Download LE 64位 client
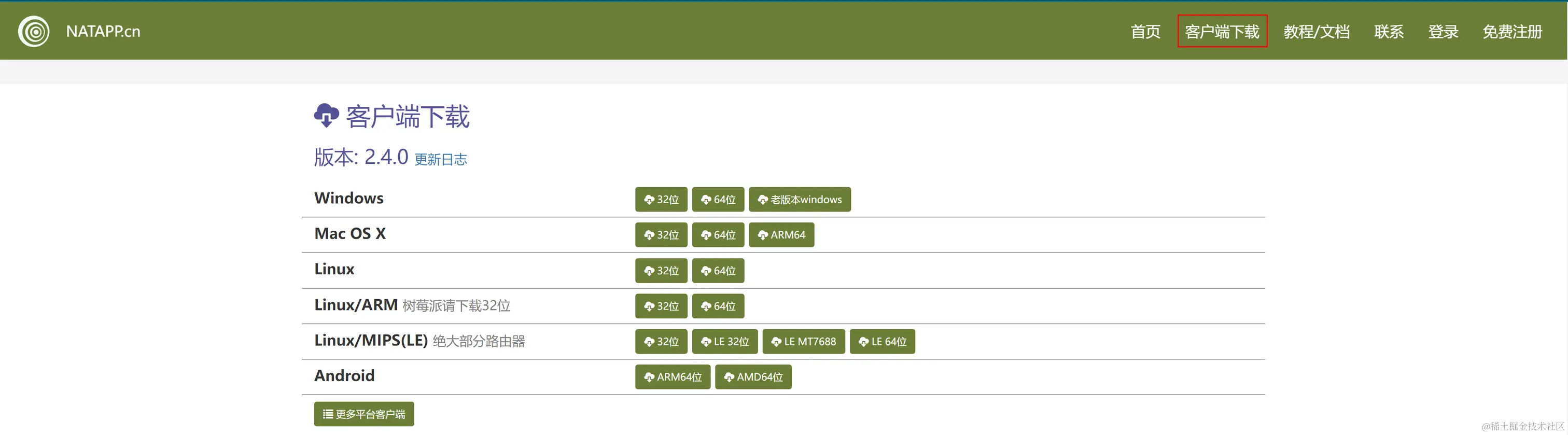Image resolution: width=1568 pixels, height=435 pixels. (x=883, y=341)
